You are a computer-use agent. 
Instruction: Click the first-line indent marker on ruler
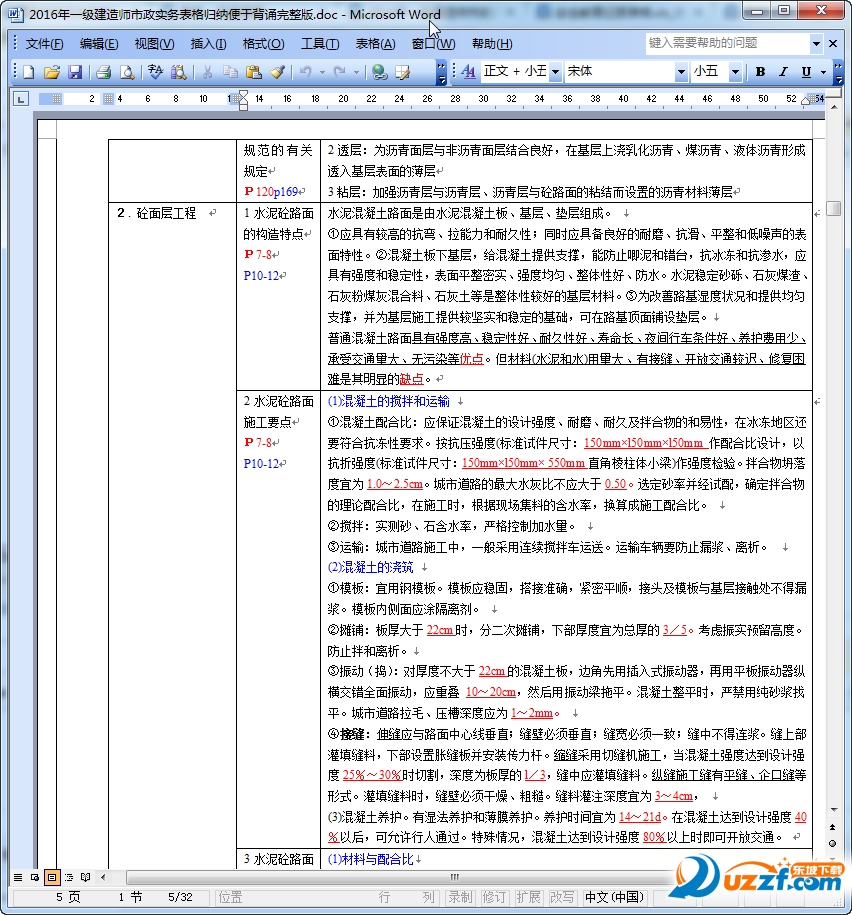click(243, 95)
